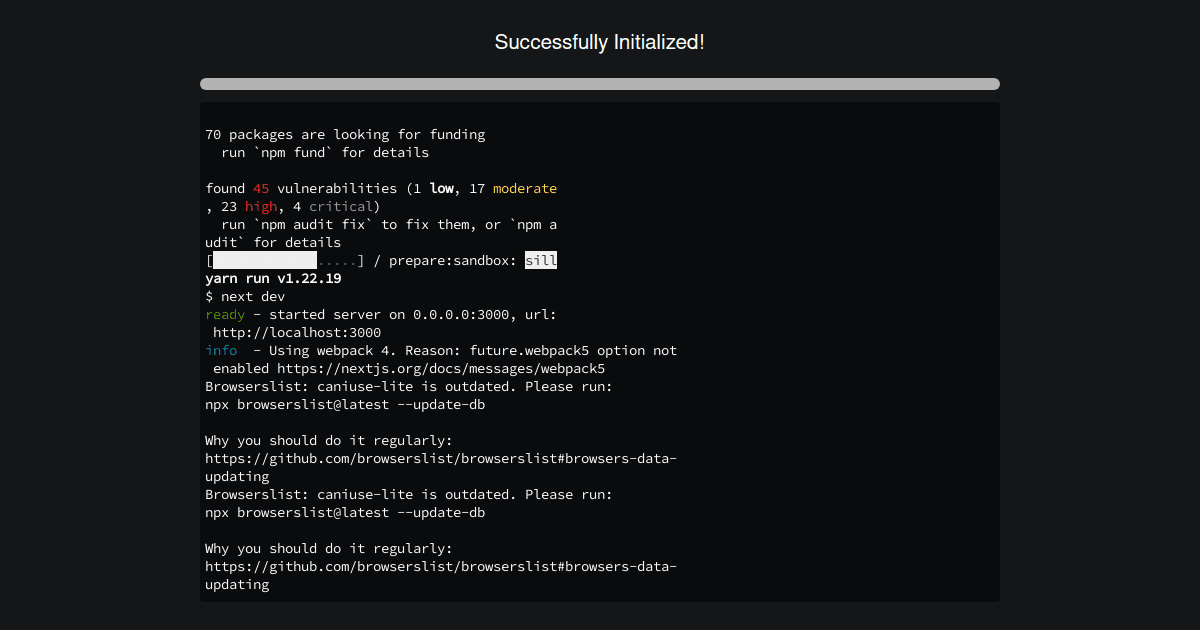Click the gray progress bar
1200x630 pixels.
(599, 84)
